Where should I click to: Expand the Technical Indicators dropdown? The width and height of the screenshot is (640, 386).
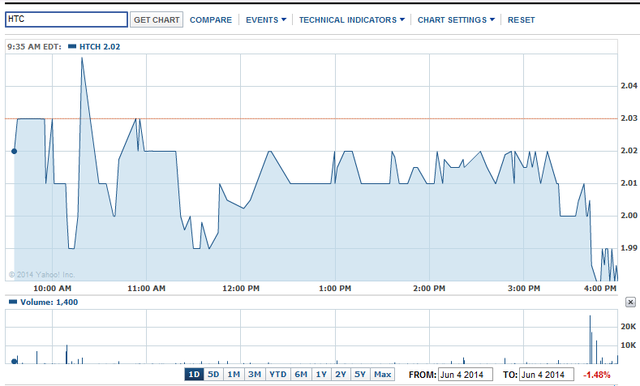(351, 20)
